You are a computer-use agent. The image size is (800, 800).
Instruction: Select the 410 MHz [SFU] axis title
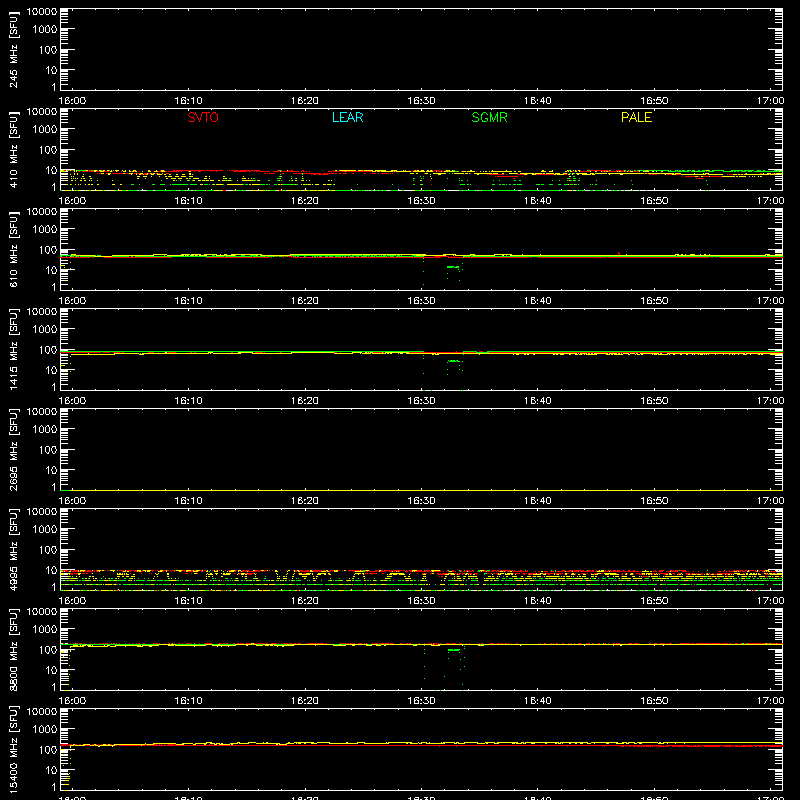[14, 149]
